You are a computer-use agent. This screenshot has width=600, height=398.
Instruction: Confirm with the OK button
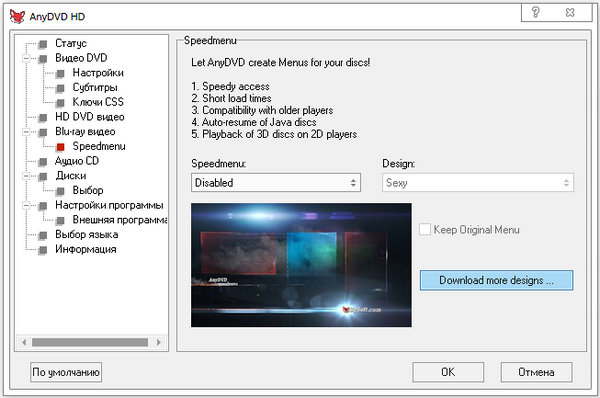click(x=448, y=372)
